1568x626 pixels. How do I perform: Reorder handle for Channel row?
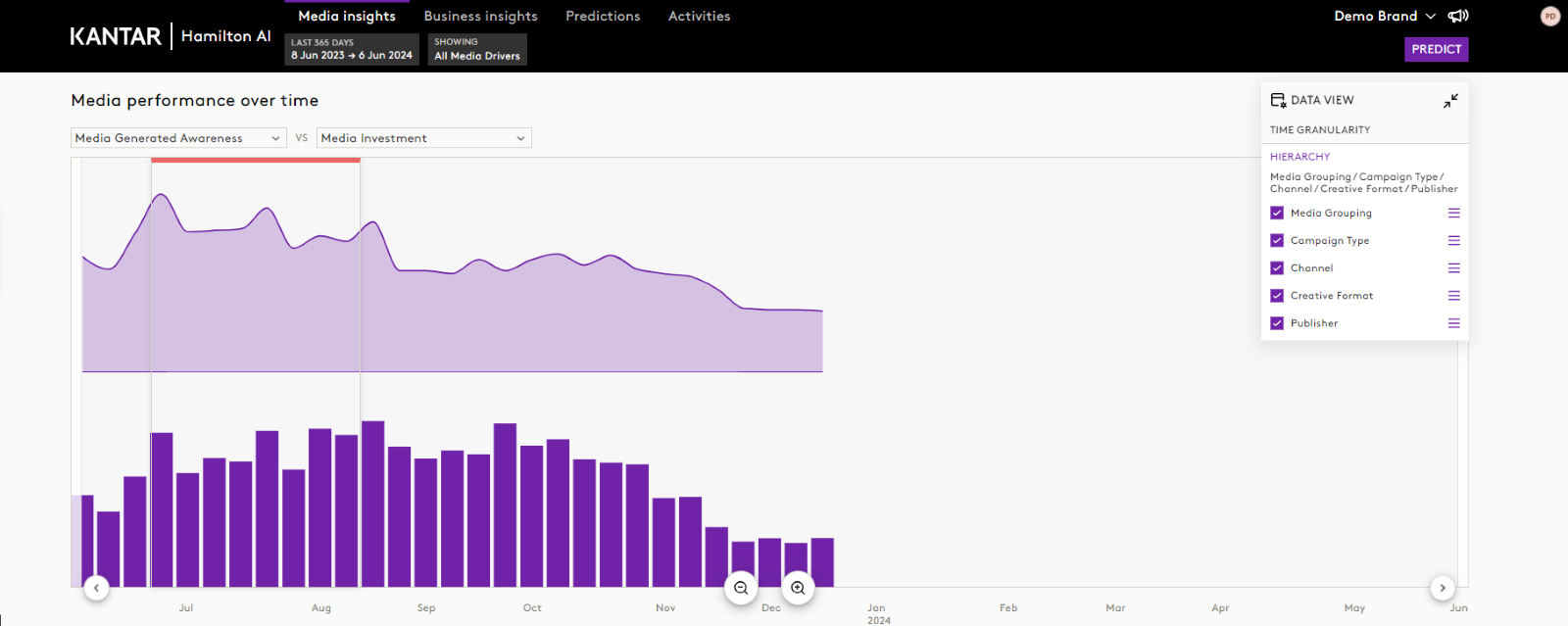point(1454,267)
